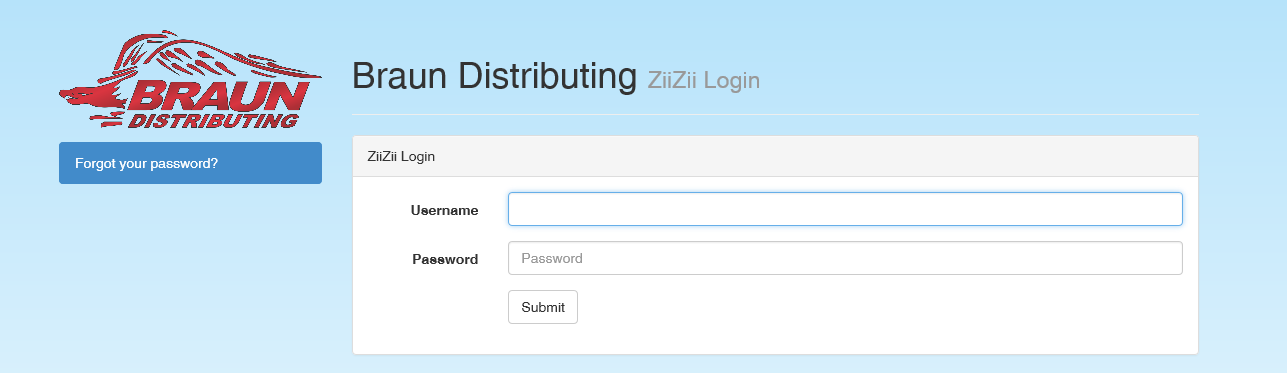Screen dimensions: 1287x373
Task: Select the blue password recovery button
Action: (x=190, y=163)
